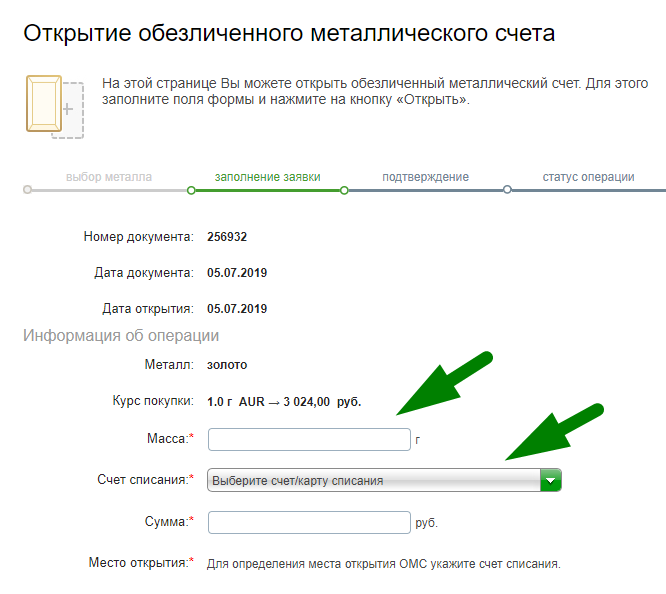Open the Счет списания dropdown list

click(384, 481)
